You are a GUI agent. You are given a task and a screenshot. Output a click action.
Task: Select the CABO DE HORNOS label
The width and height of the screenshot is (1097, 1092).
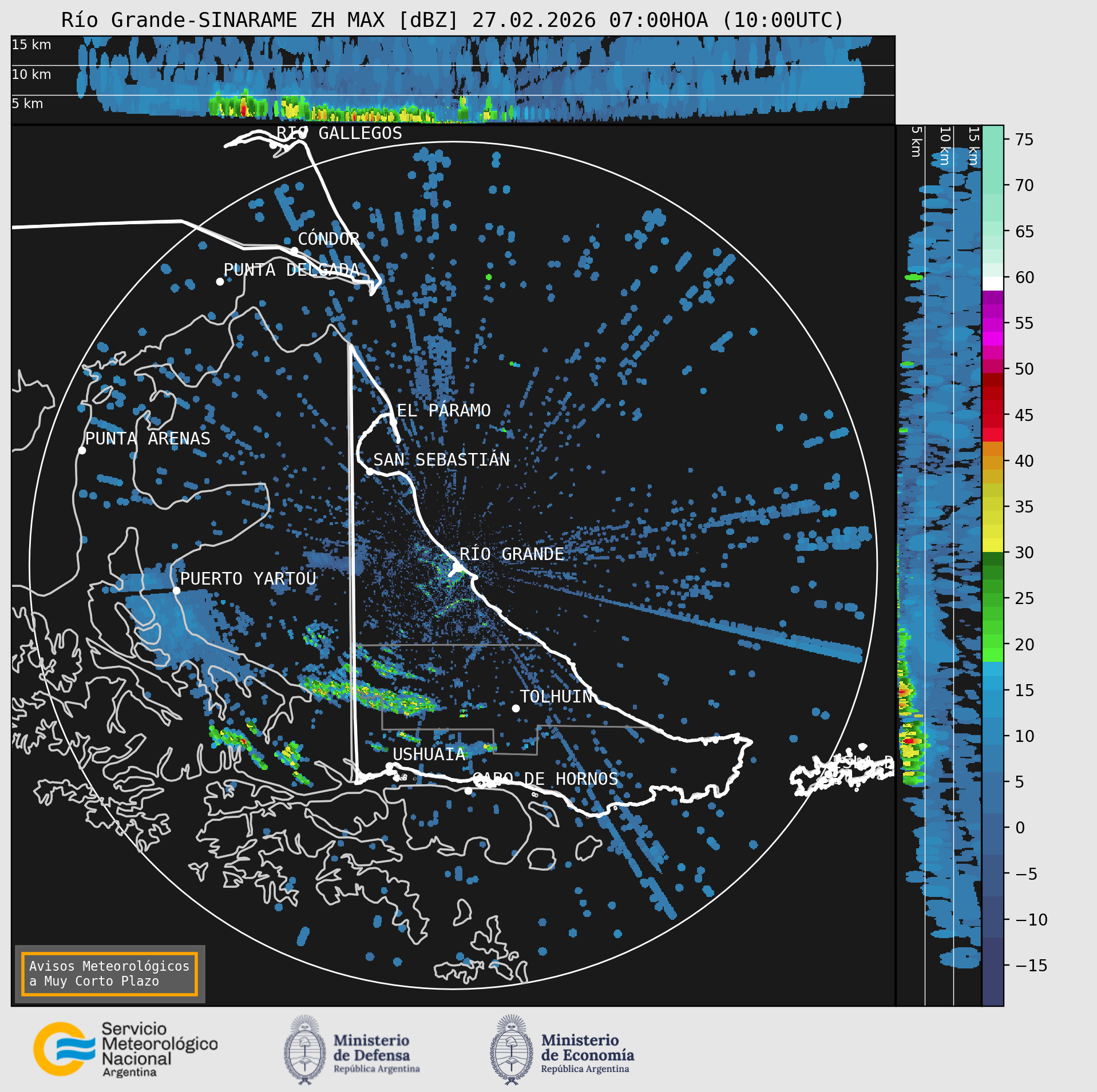pos(545,779)
